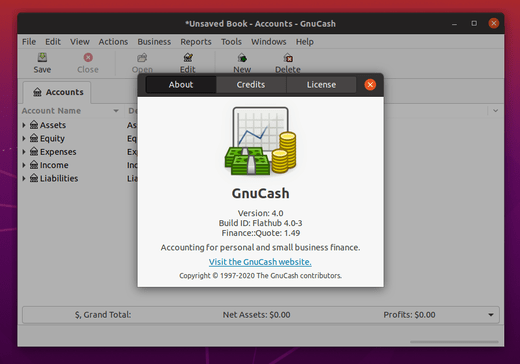The image size is (520, 364).
Task: Open the Actions menu
Action: [x=113, y=42]
